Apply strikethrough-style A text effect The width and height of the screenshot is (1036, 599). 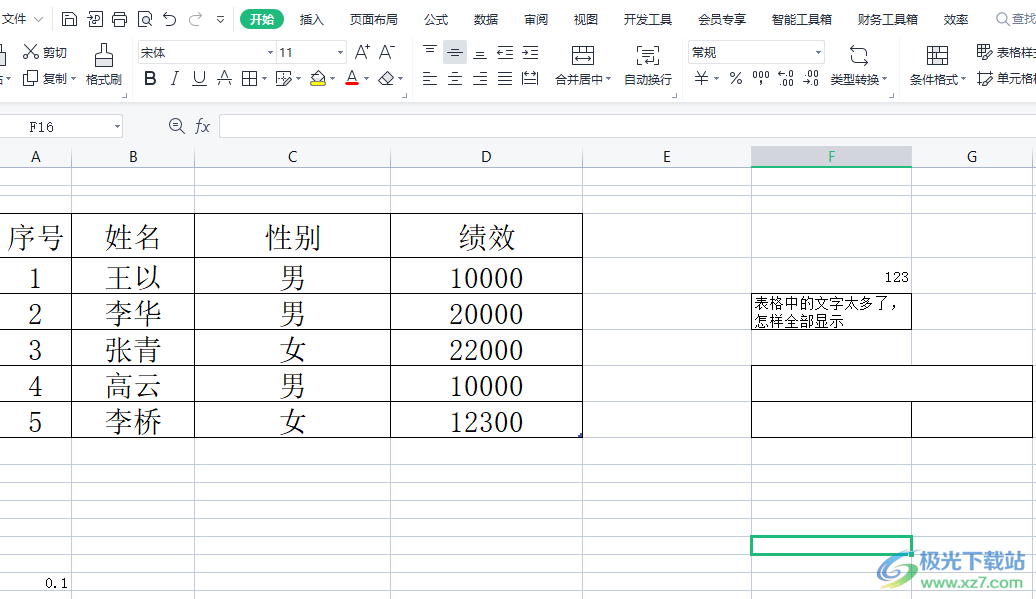tap(225, 79)
